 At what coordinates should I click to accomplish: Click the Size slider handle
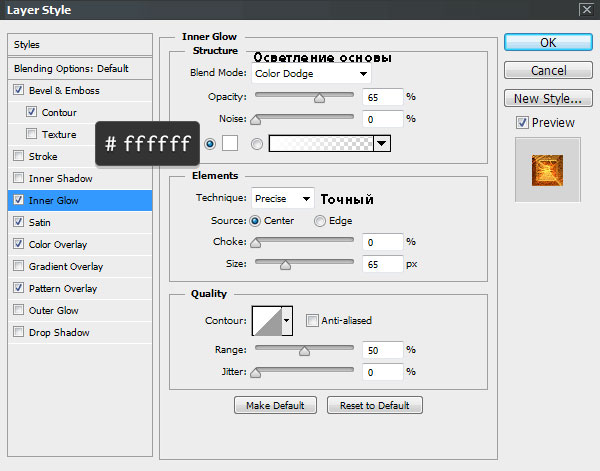[x=285, y=265]
